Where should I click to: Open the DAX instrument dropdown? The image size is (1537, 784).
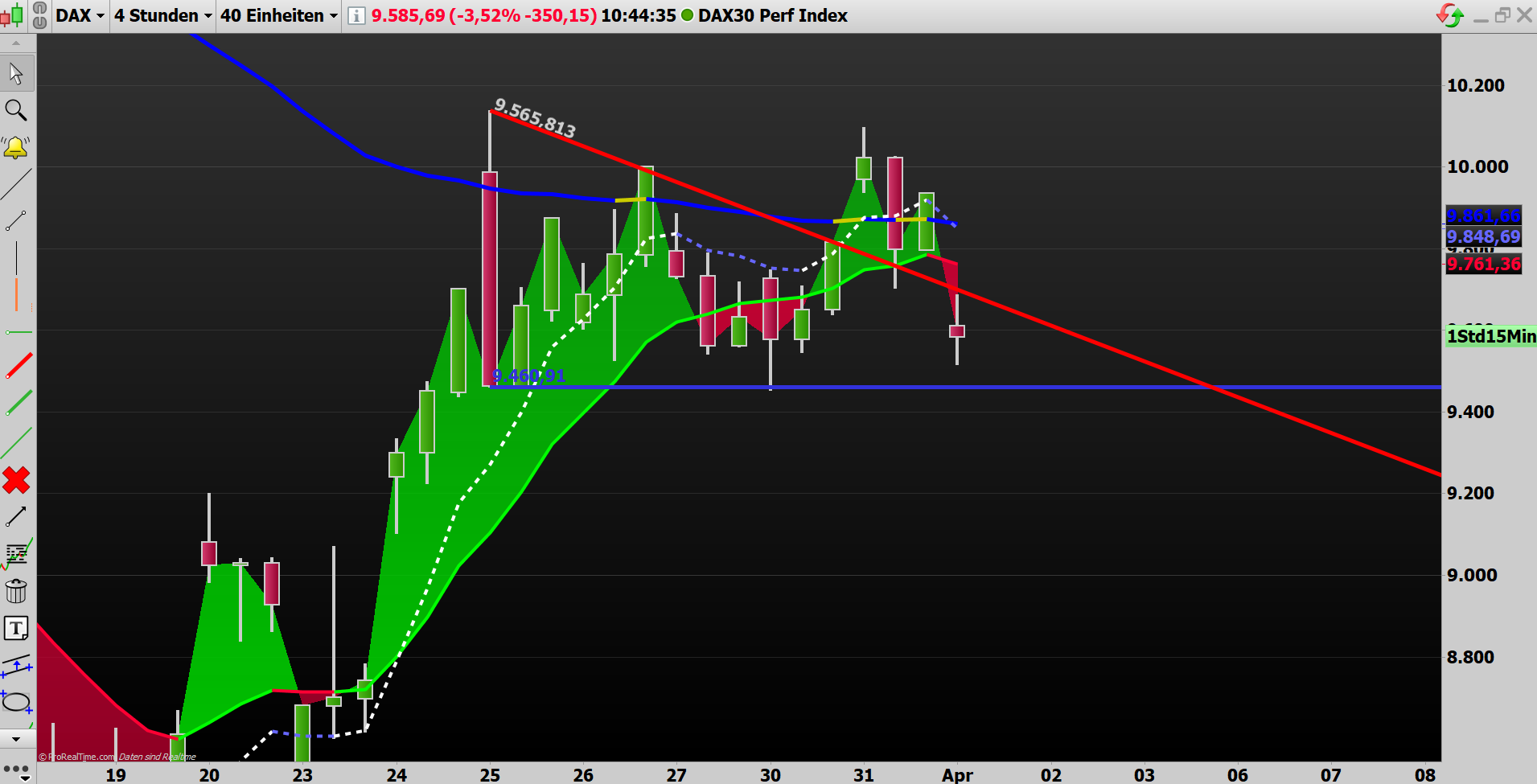[79, 14]
